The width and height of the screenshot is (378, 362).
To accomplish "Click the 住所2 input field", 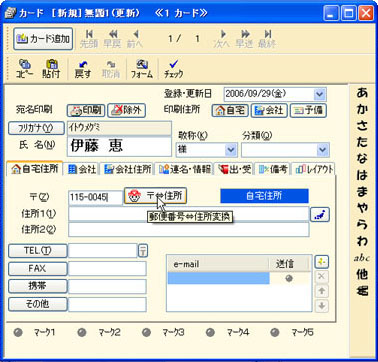I will (x=189, y=230).
